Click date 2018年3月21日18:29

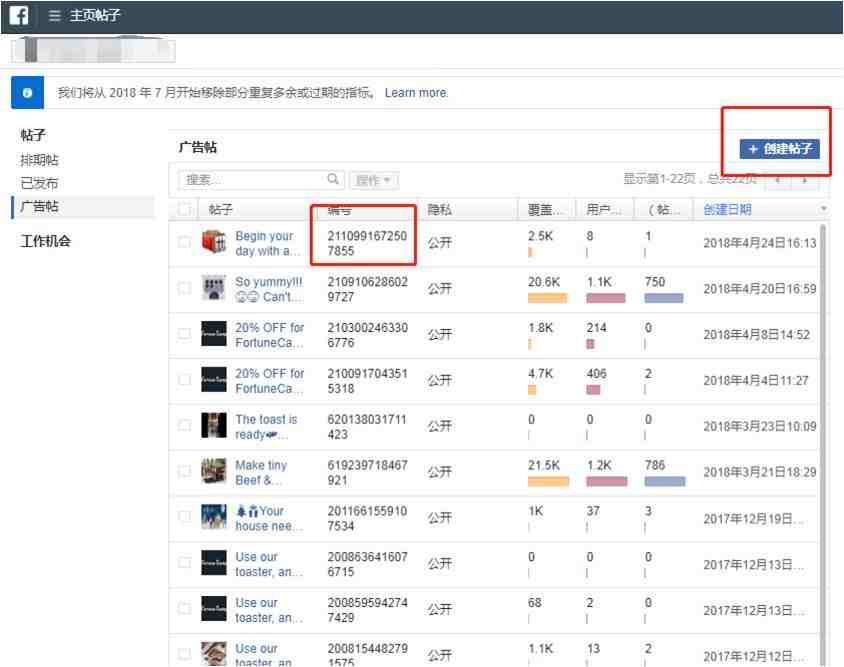[759, 472]
